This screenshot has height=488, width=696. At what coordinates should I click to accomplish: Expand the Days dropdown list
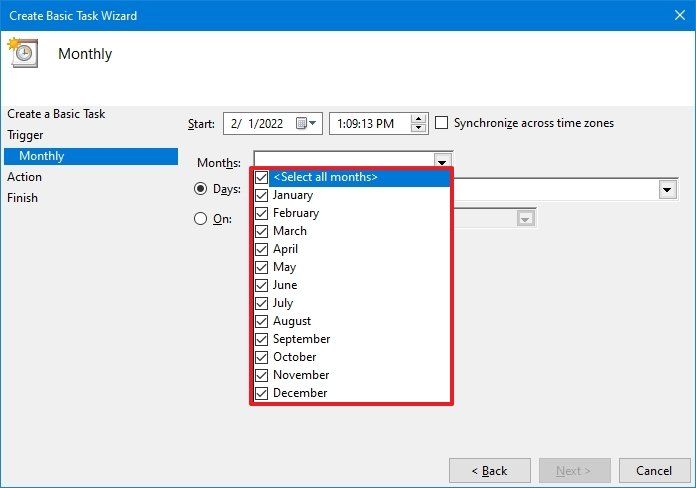point(667,190)
